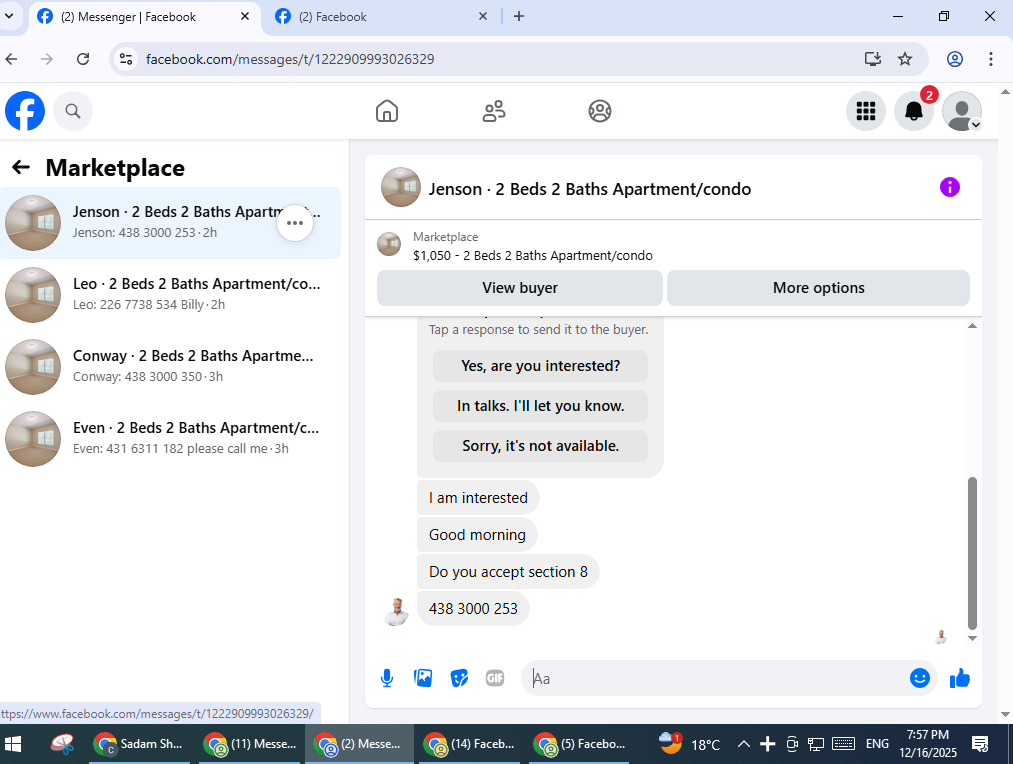This screenshot has height=764, width=1013.
Task: Choose a GIF icon
Action: pos(495,678)
